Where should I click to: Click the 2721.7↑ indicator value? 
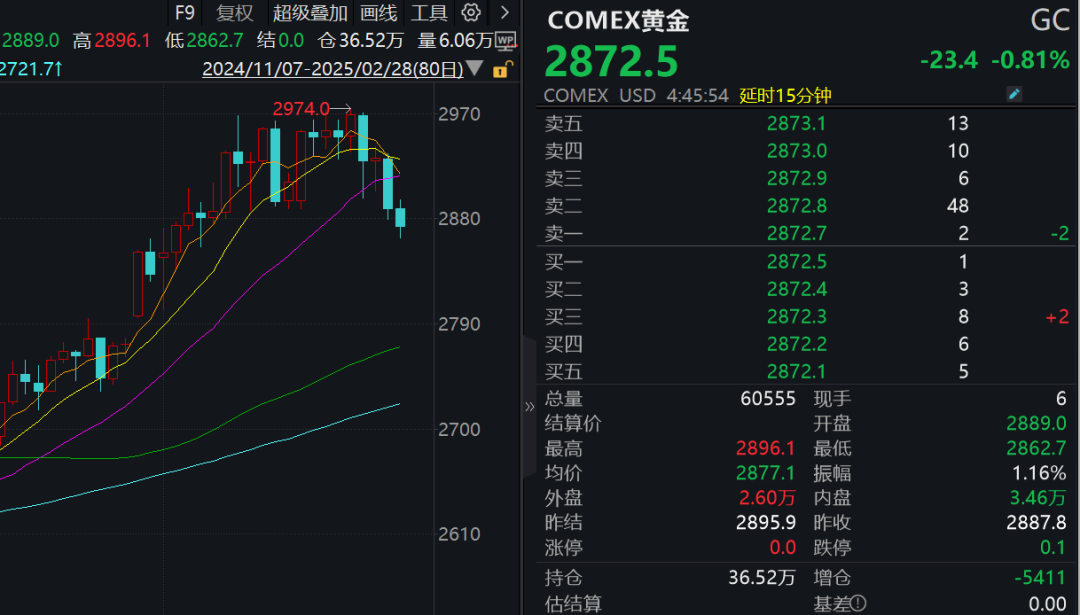coord(31,68)
